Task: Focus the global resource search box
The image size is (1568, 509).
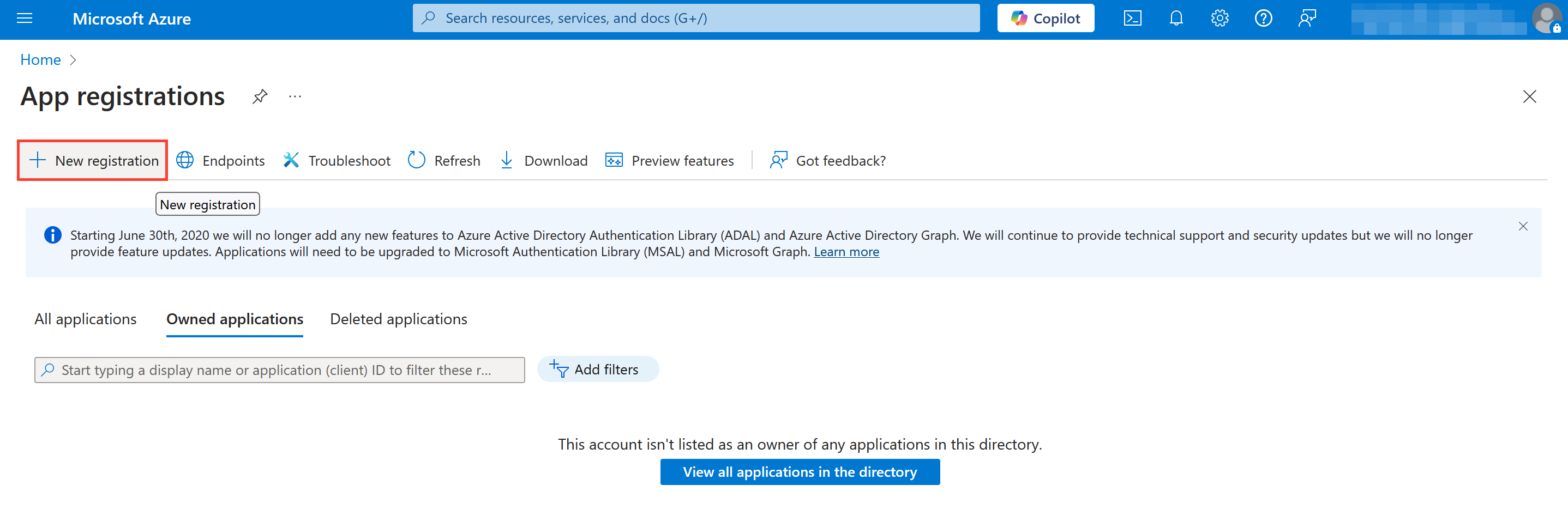Action: pos(696,18)
